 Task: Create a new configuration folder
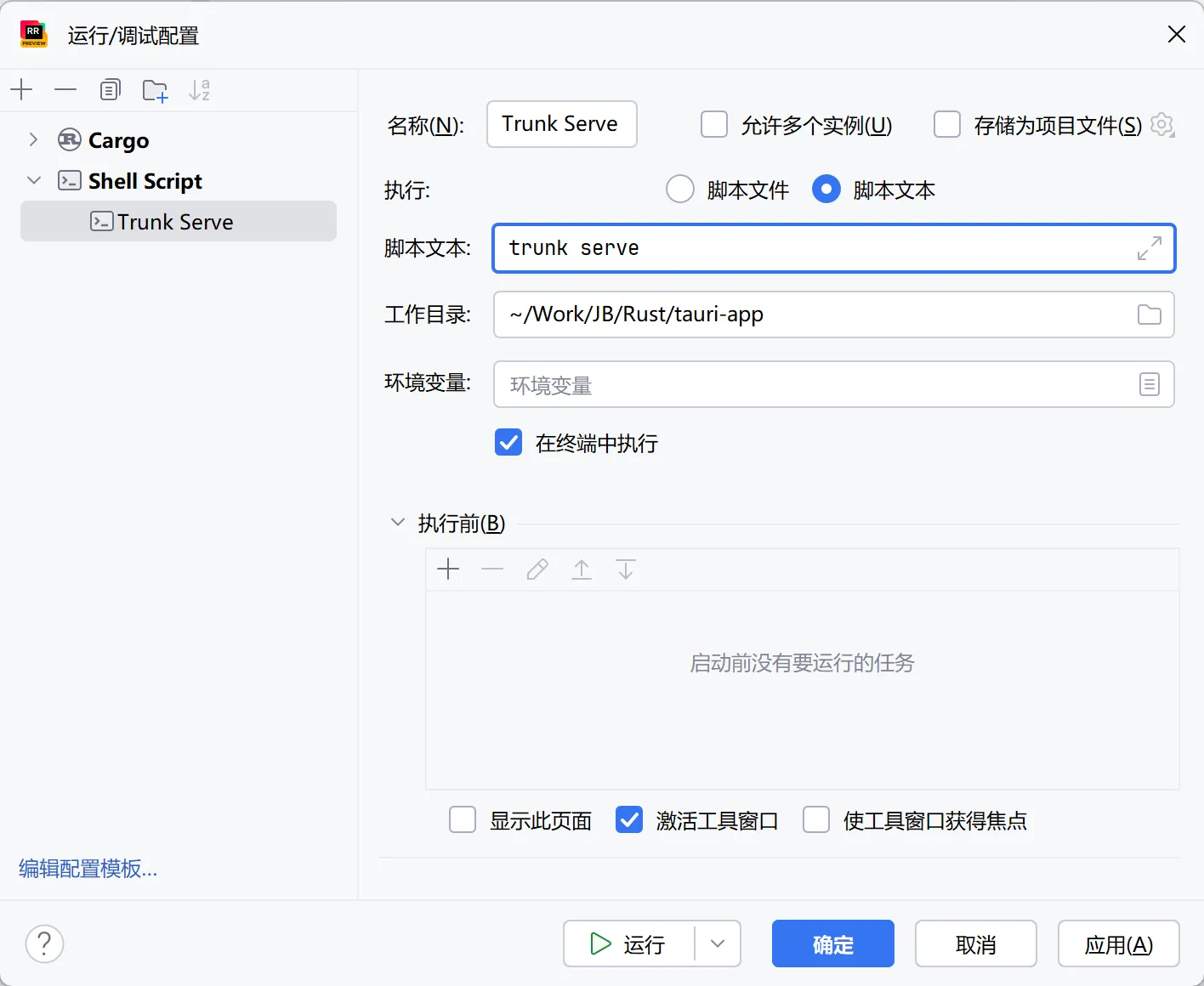(x=155, y=90)
